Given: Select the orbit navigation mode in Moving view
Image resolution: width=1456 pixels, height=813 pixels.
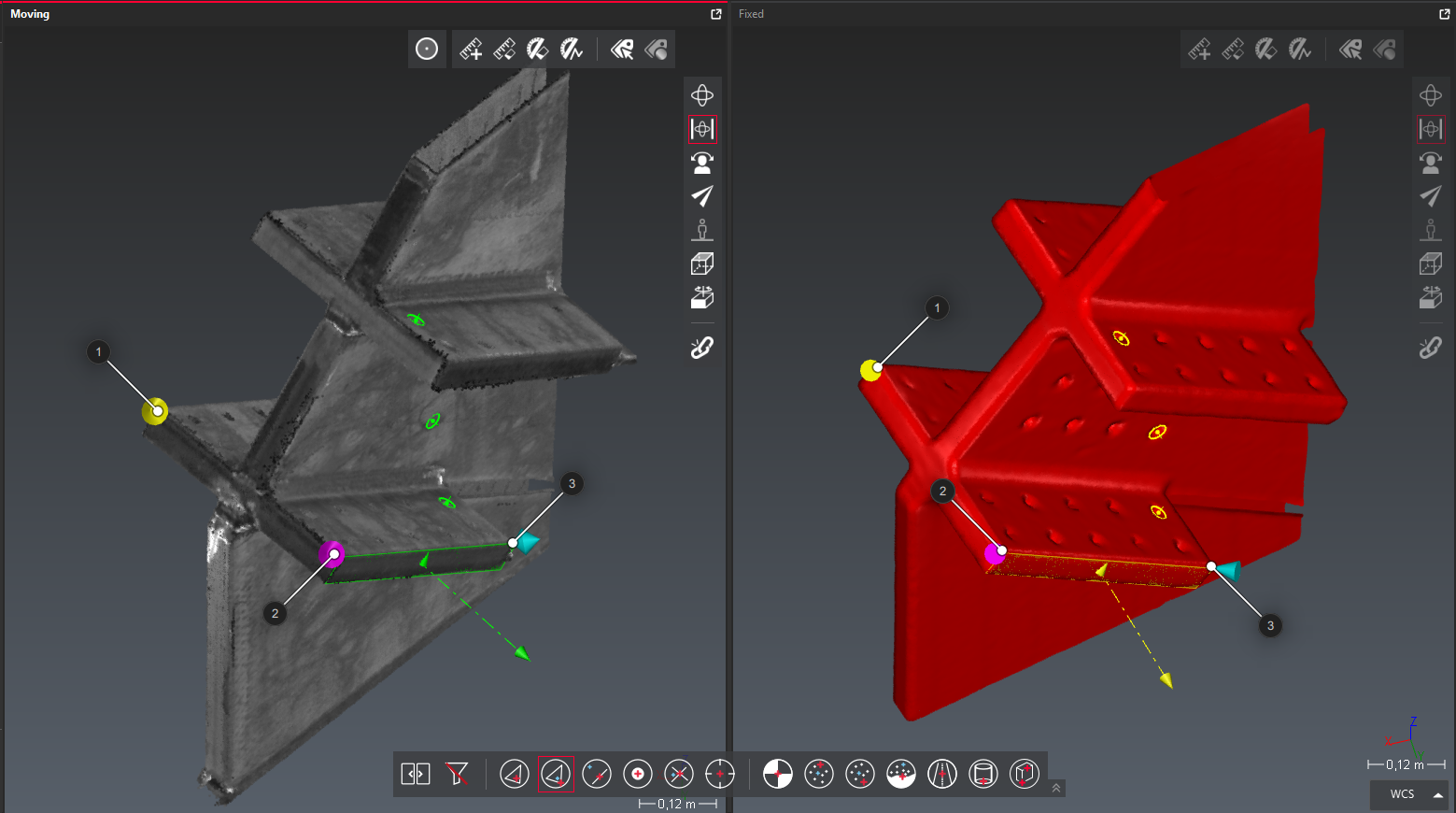Looking at the screenshot, I should click(x=702, y=95).
